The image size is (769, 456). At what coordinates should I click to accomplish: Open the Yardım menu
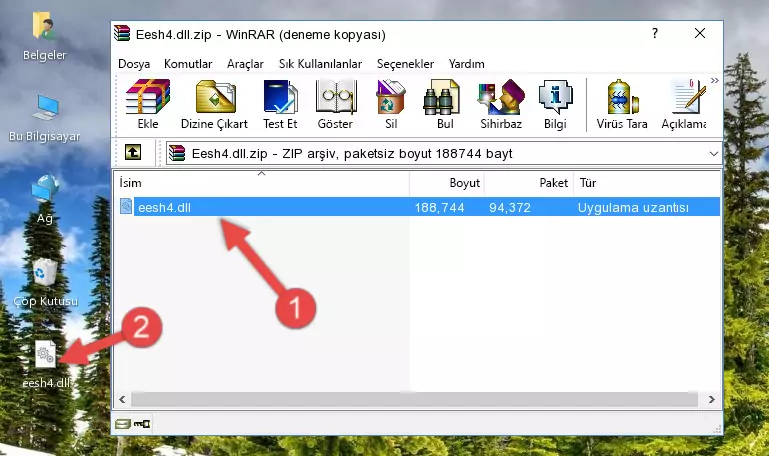coord(466,64)
